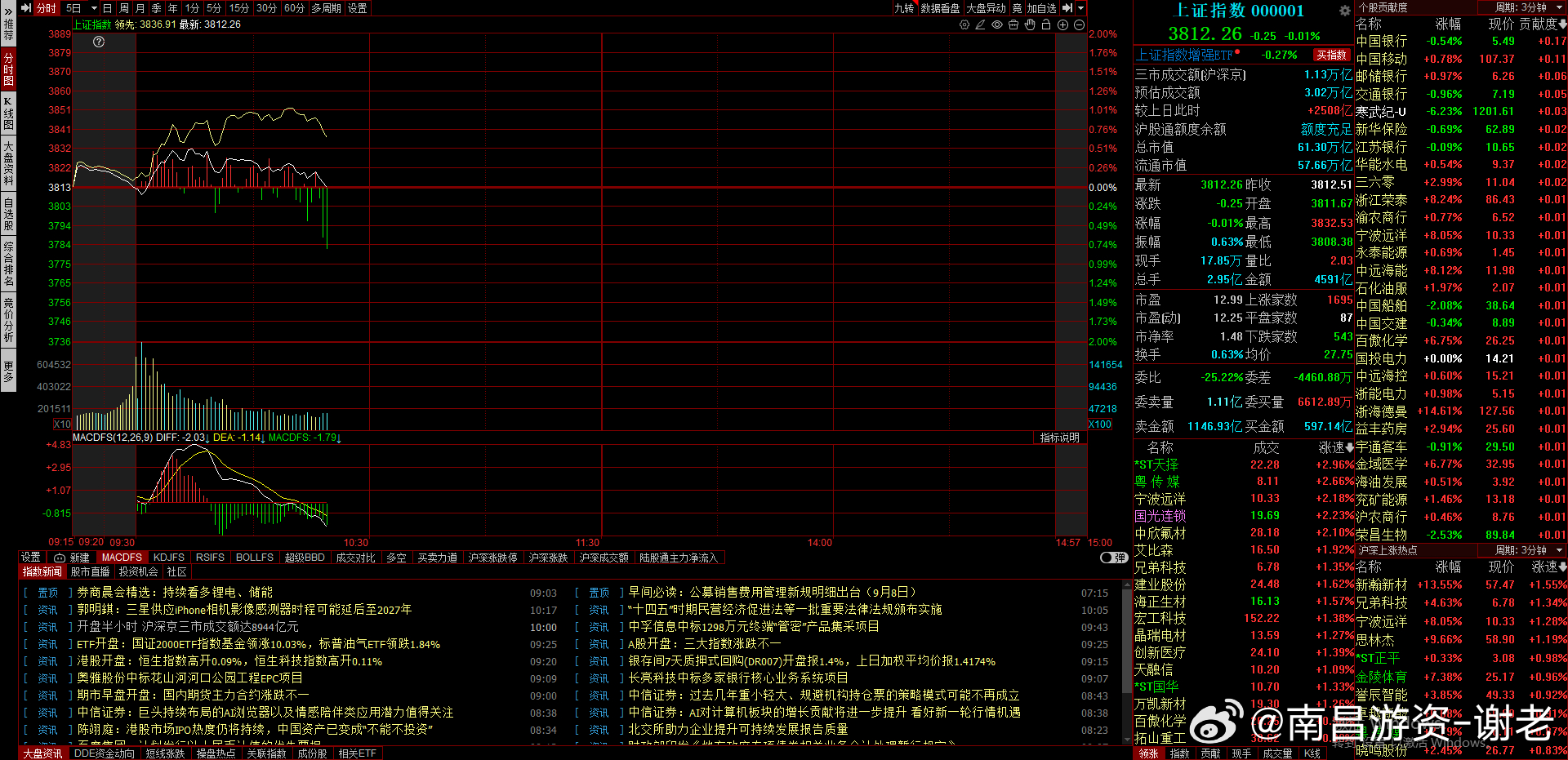
Task: Click the 买指数 button
Action: [1331, 56]
